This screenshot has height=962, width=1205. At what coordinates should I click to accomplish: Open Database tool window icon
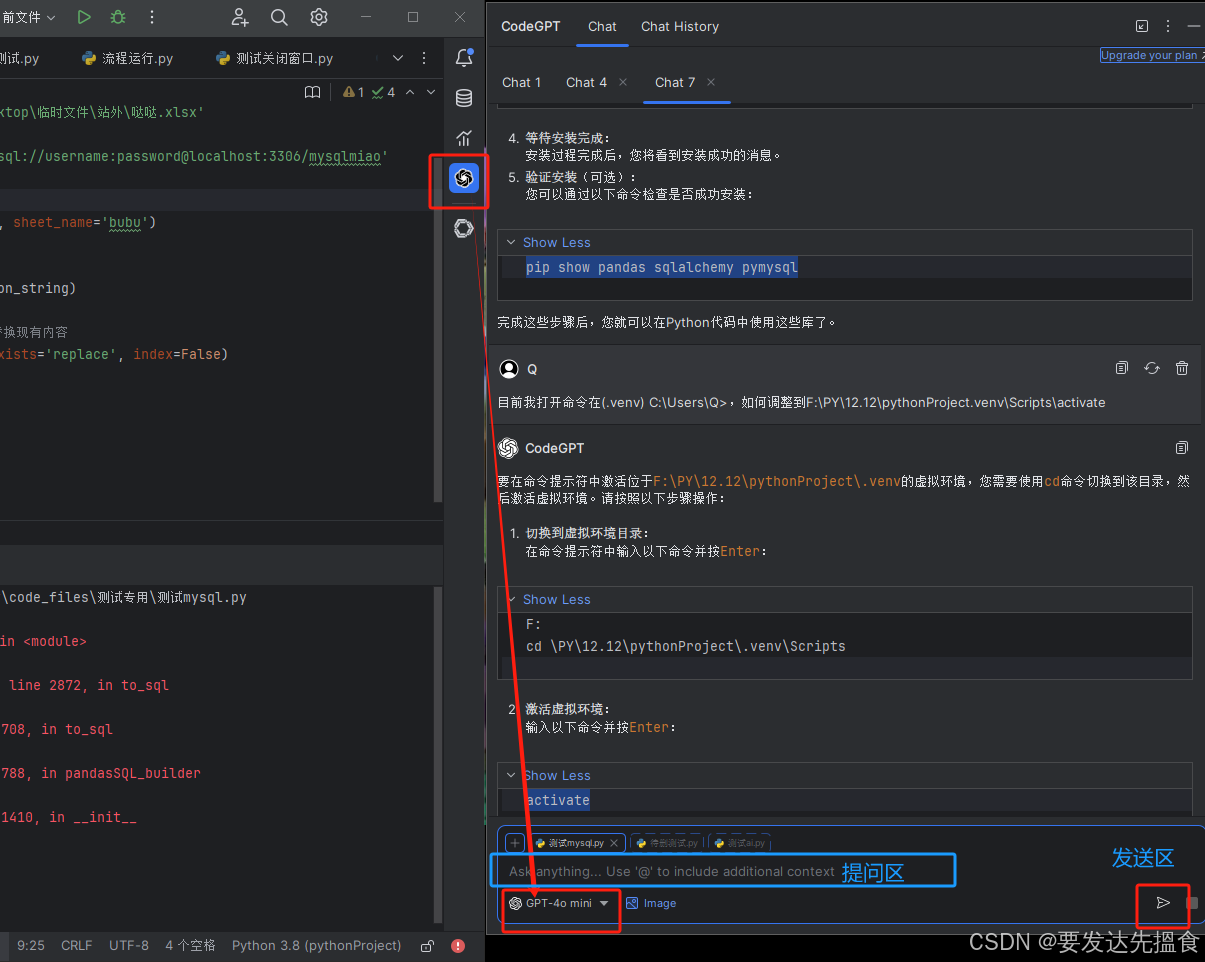click(x=464, y=98)
